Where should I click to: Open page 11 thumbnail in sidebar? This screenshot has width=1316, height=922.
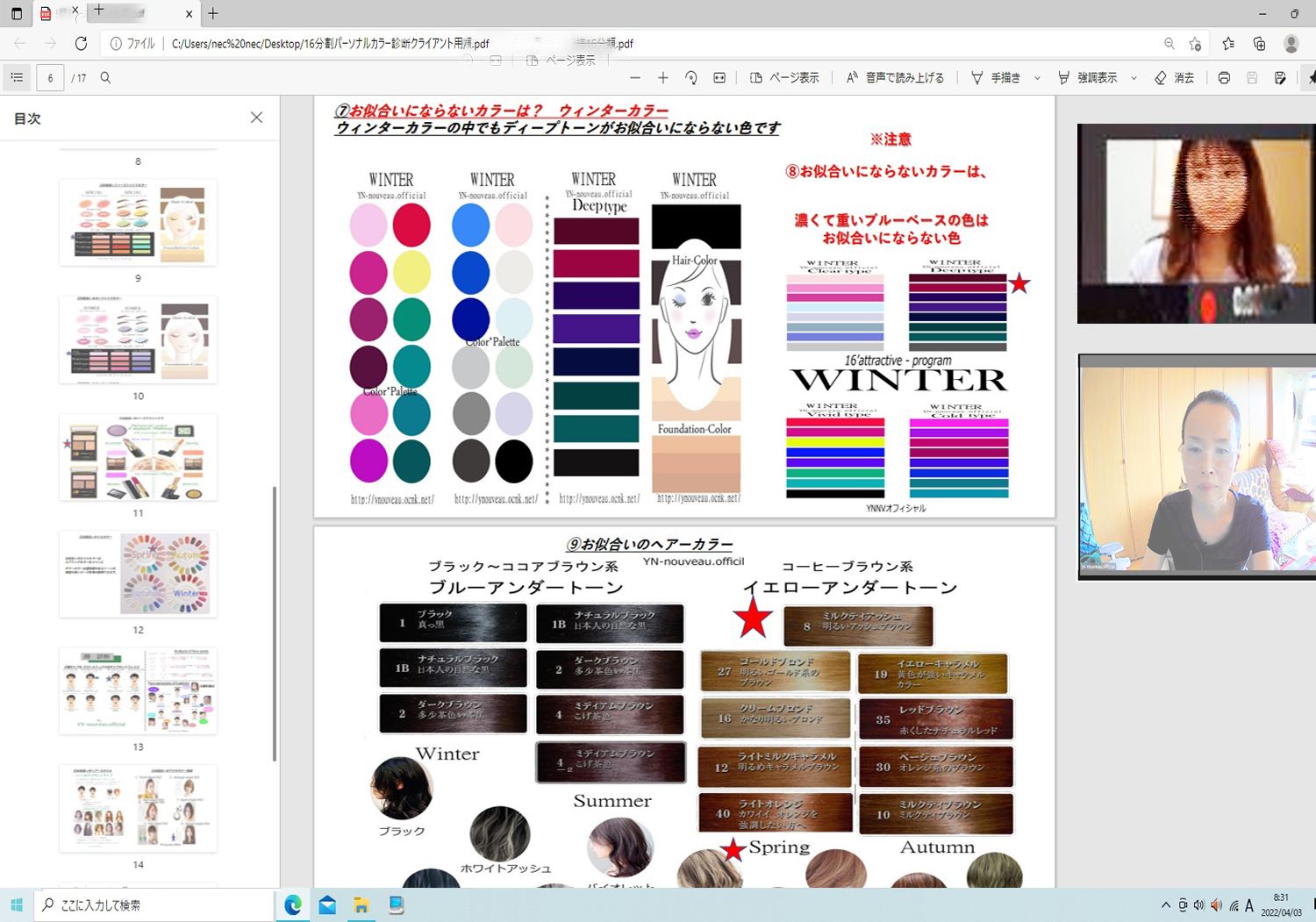point(138,457)
